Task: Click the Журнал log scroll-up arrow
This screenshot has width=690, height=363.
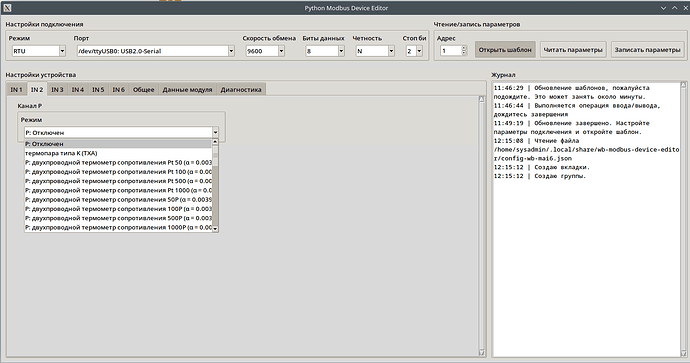Action: coord(683,85)
